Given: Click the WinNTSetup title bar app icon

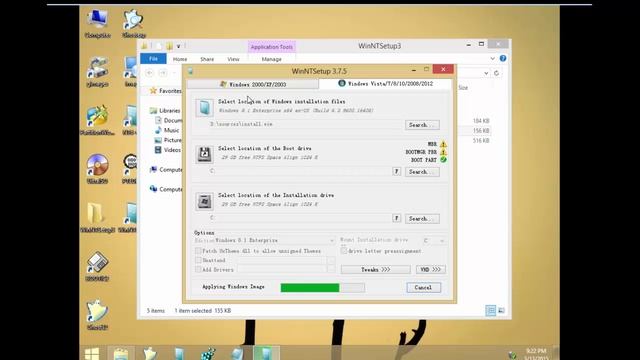Looking at the screenshot, I should (190, 71).
